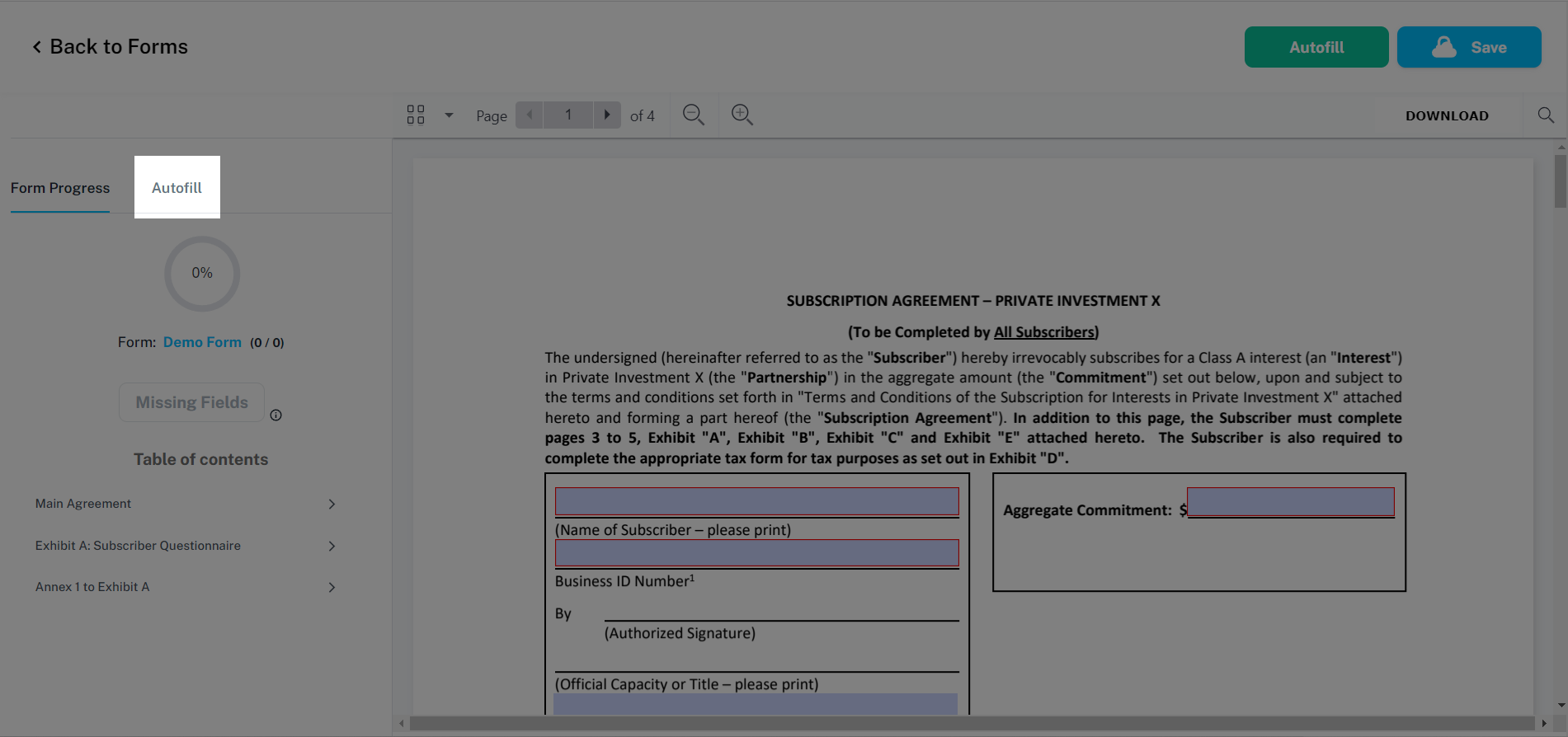Image resolution: width=1568 pixels, height=737 pixels.
Task: Go to previous page arrow
Action: point(530,115)
